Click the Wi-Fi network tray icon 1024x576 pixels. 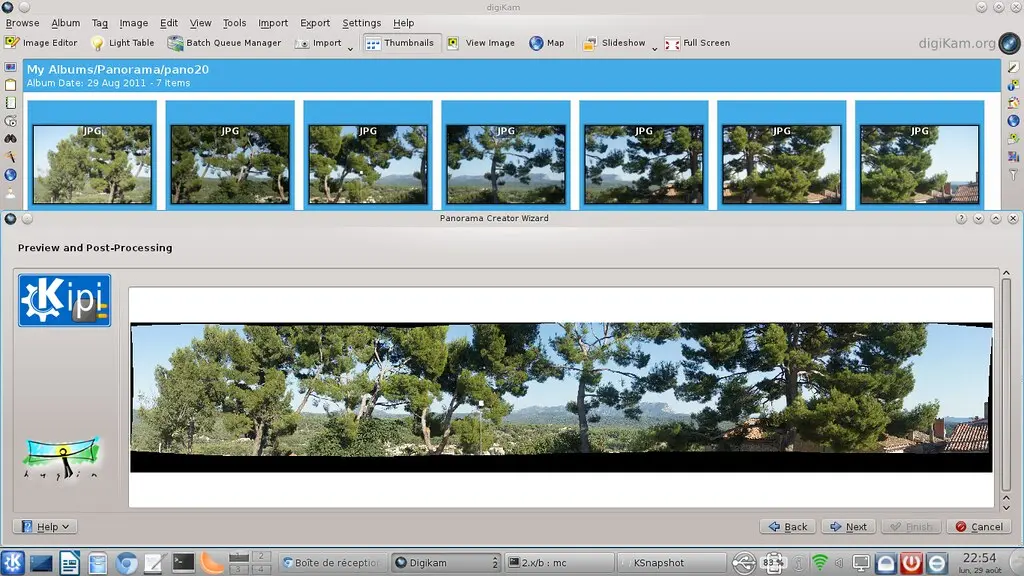tap(819, 563)
